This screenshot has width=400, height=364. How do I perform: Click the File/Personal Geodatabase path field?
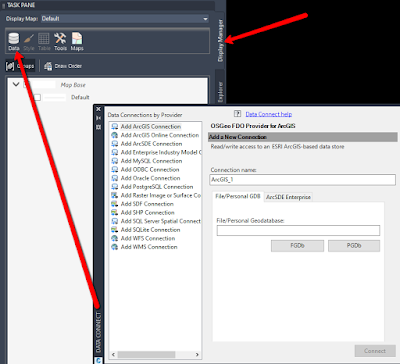click(298, 230)
